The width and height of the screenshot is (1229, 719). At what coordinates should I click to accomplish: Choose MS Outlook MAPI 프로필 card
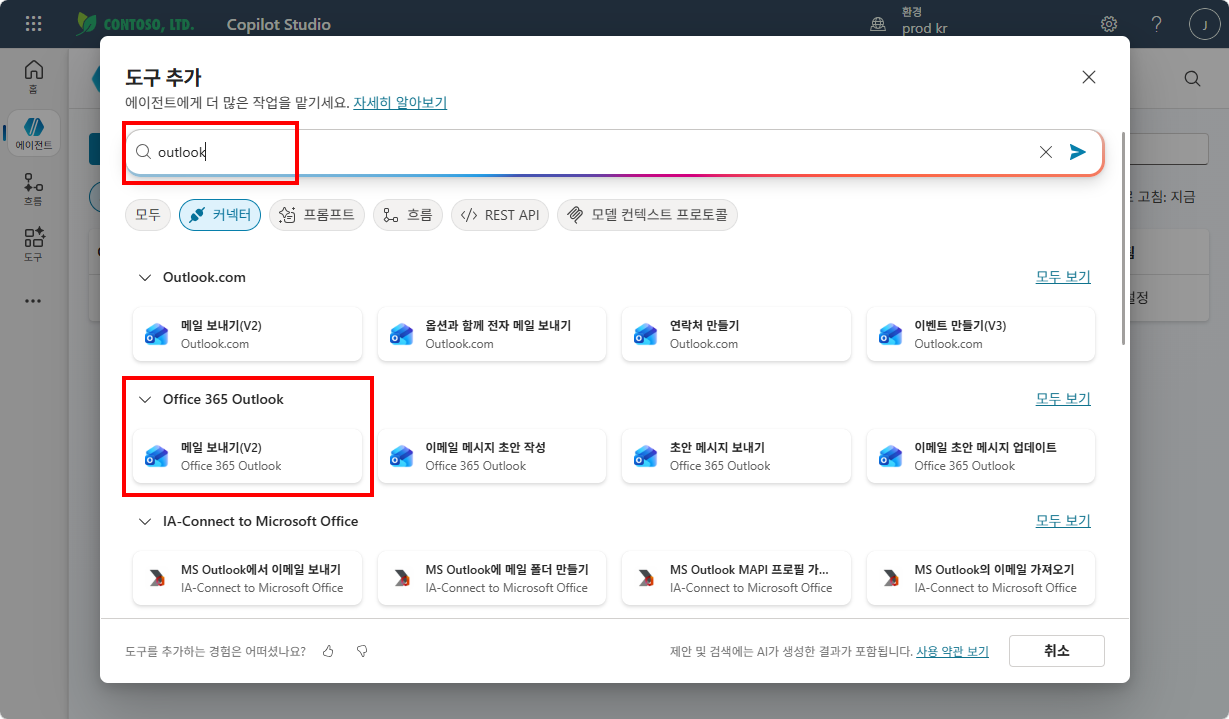(736, 578)
